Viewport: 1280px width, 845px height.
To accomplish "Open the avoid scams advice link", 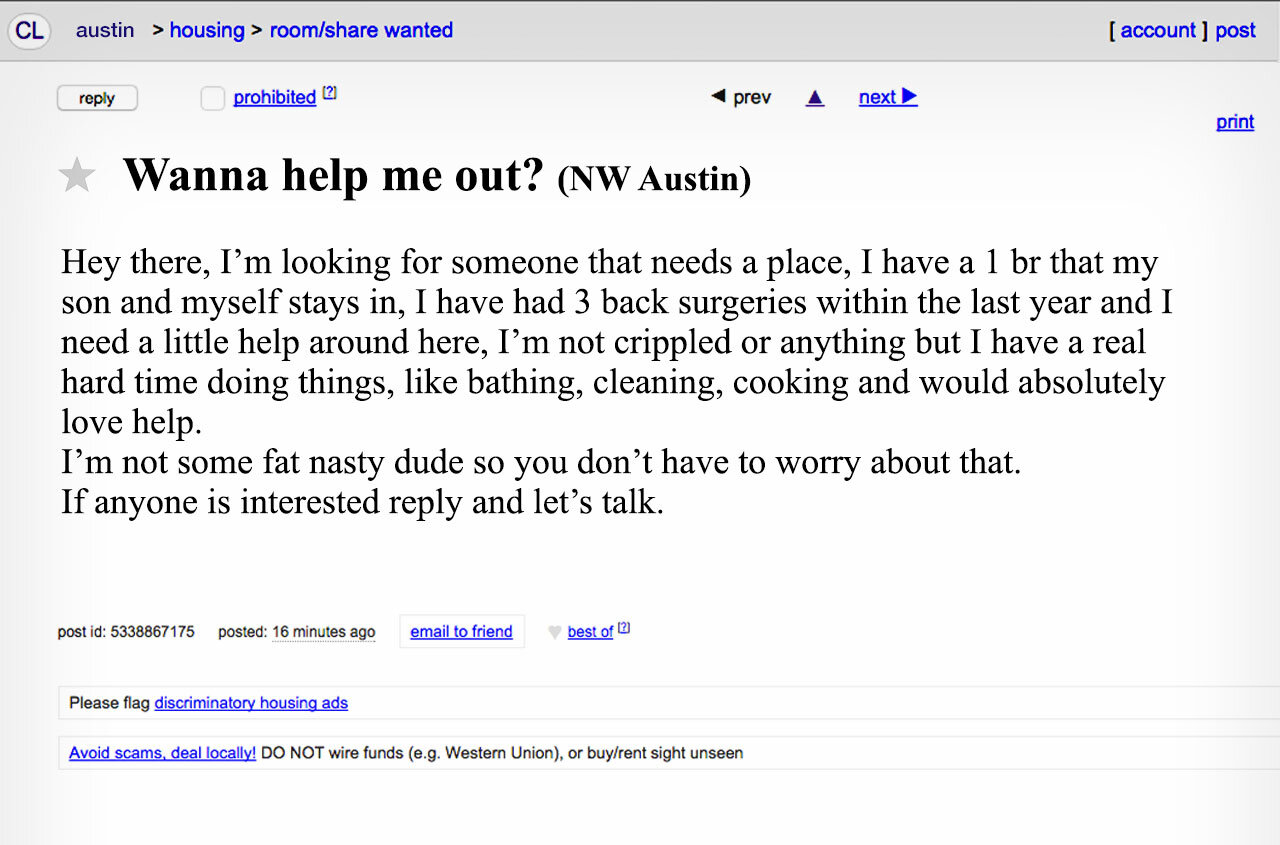I will (x=162, y=753).
